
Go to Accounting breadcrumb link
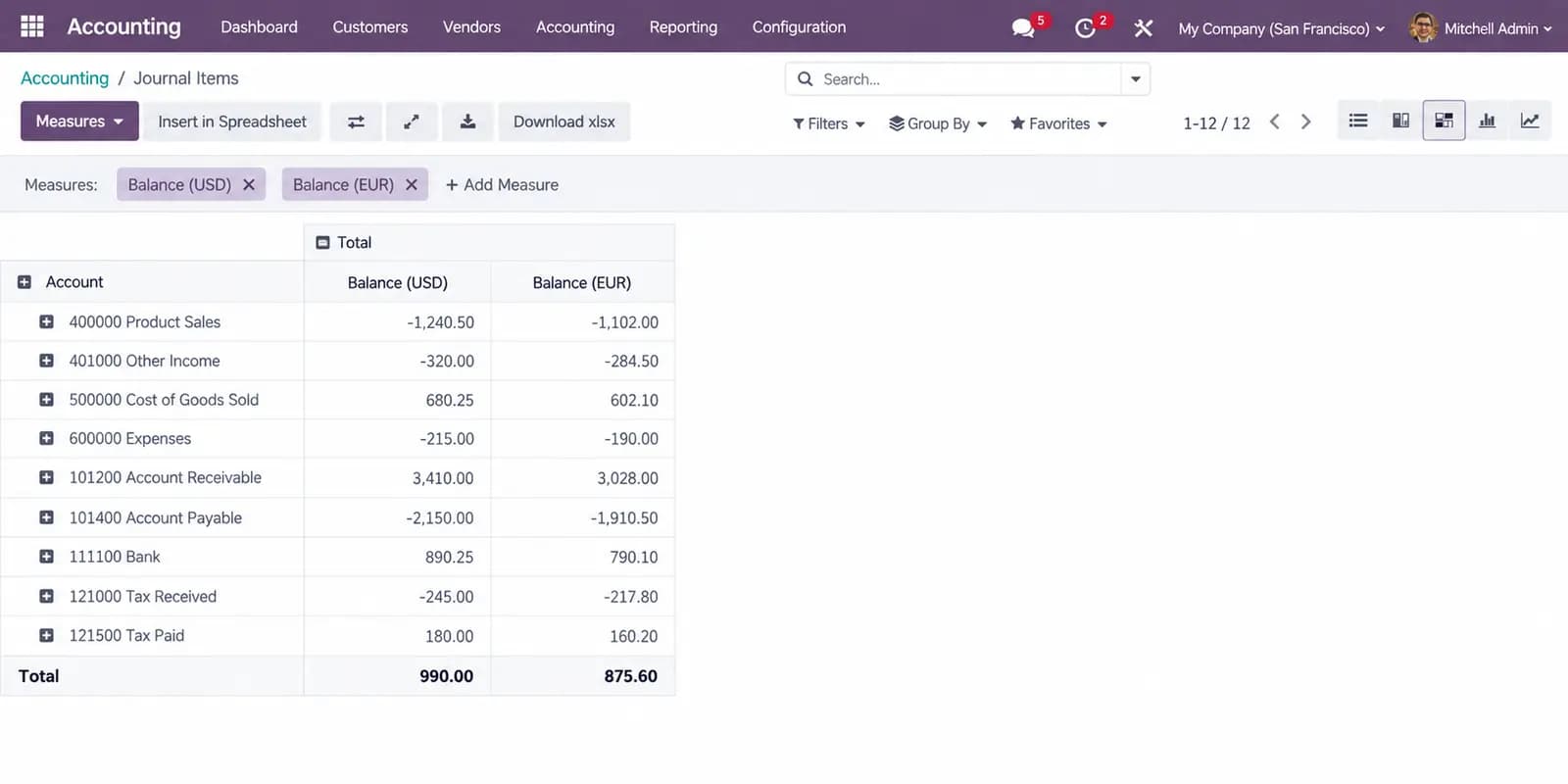[65, 77]
